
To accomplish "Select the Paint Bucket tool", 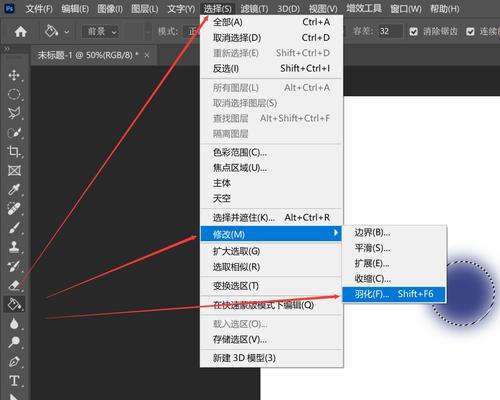I will (x=14, y=304).
